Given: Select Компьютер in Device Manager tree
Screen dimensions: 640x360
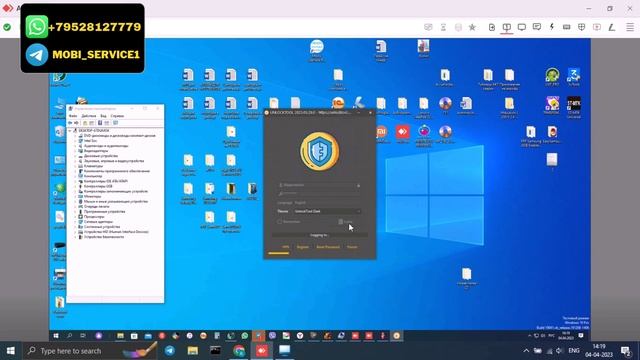Looking at the screenshot, I should [x=93, y=176].
